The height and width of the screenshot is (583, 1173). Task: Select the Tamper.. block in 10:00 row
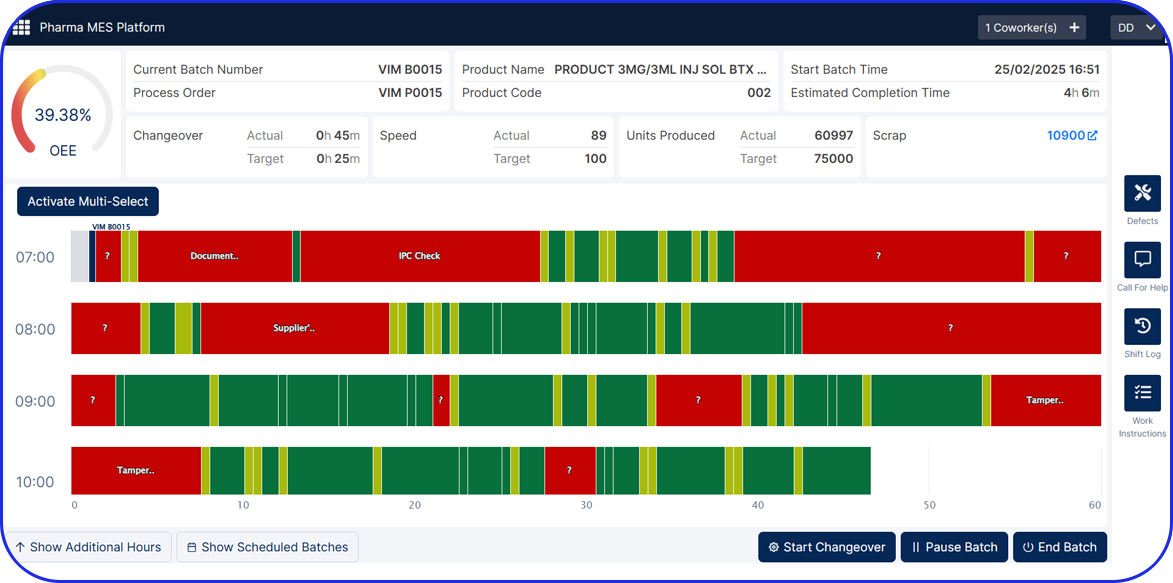click(x=135, y=470)
